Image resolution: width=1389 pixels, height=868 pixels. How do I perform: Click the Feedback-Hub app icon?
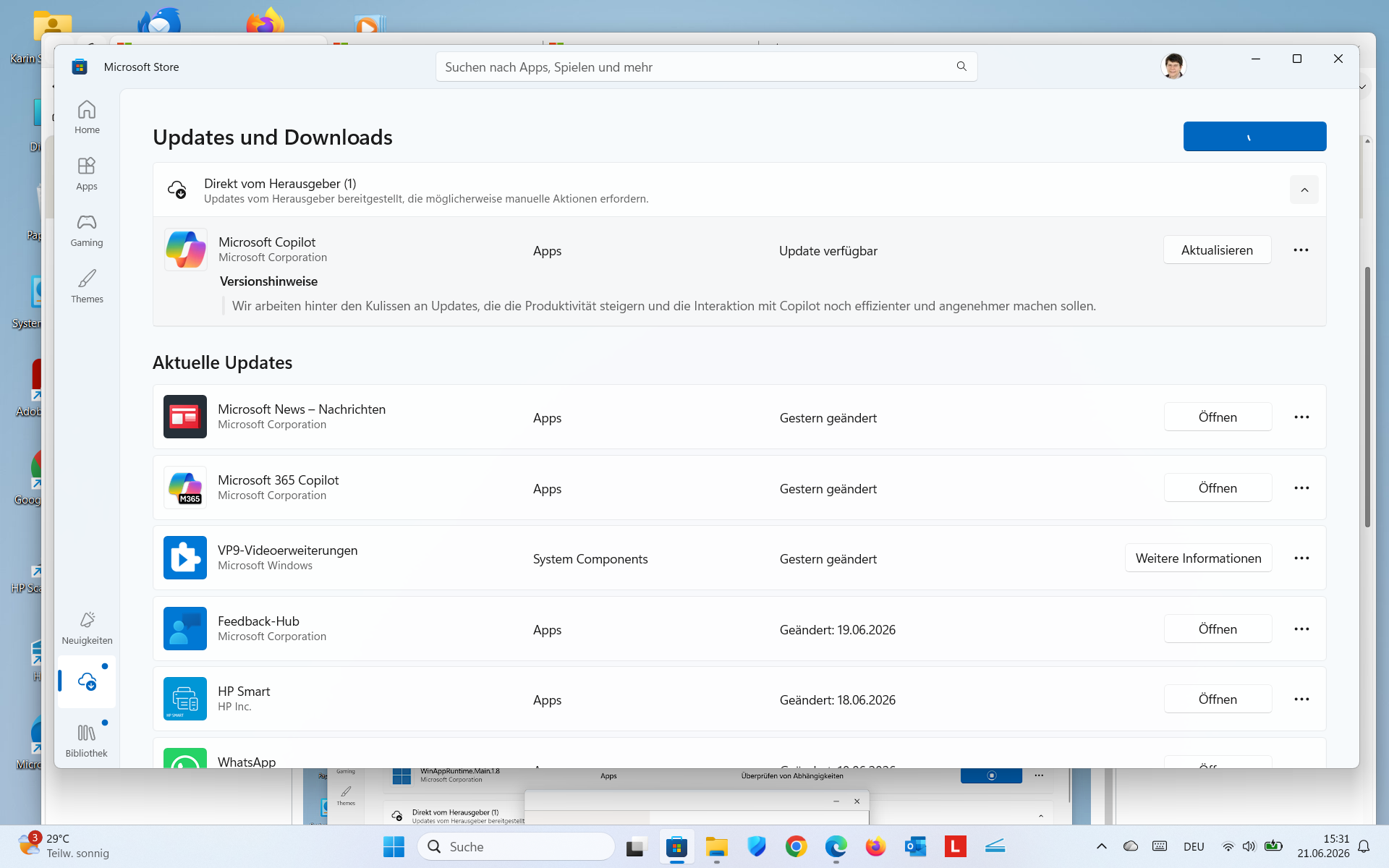point(184,629)
